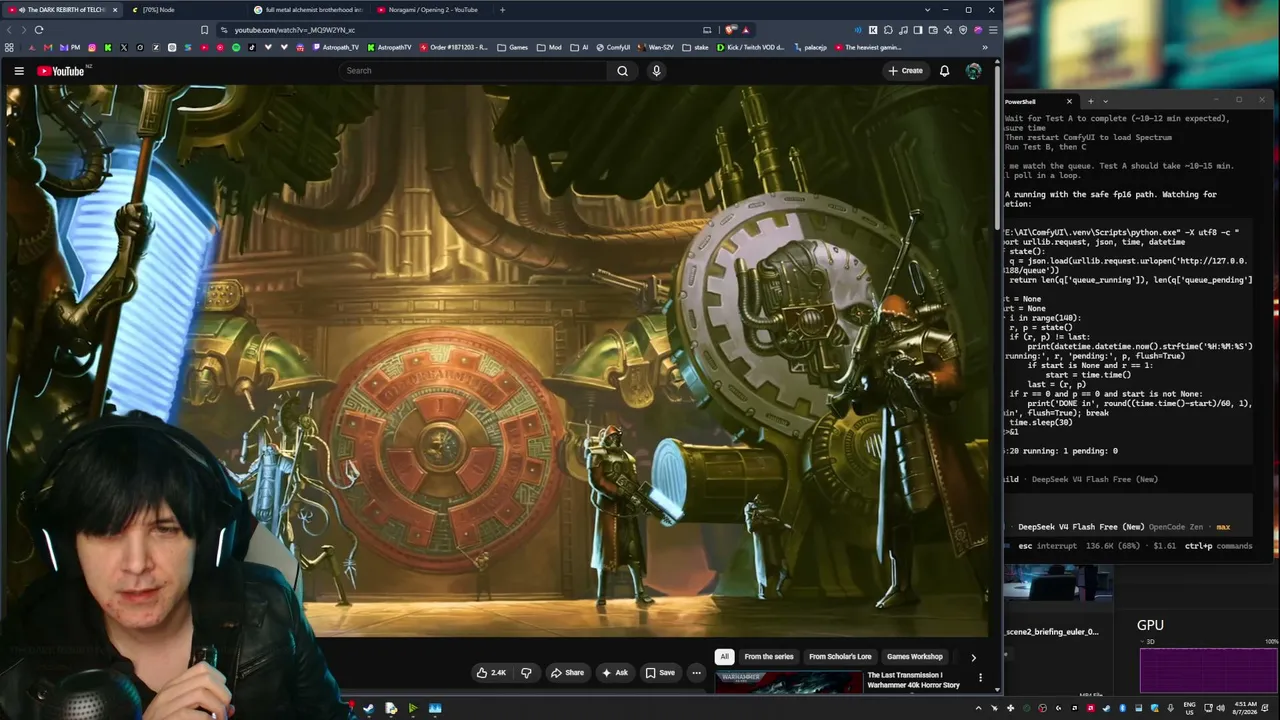Open the PowerShell tab dropdown arrow
Screen dimensions: 1280x720
pos(1104,101)
